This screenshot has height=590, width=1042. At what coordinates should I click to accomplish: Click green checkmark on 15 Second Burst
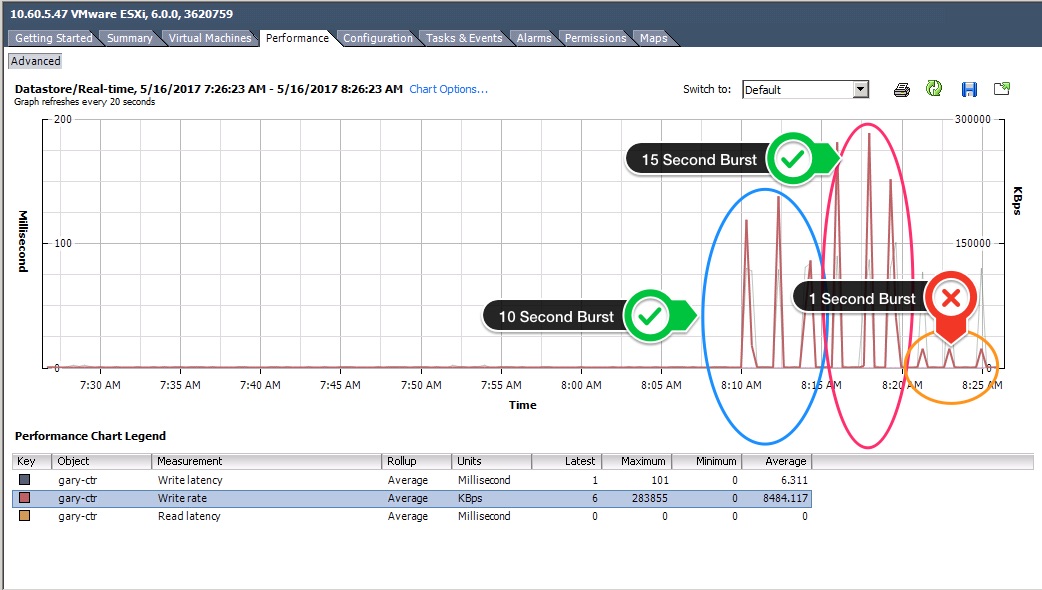pyautogui.click(x=793, y=159)
